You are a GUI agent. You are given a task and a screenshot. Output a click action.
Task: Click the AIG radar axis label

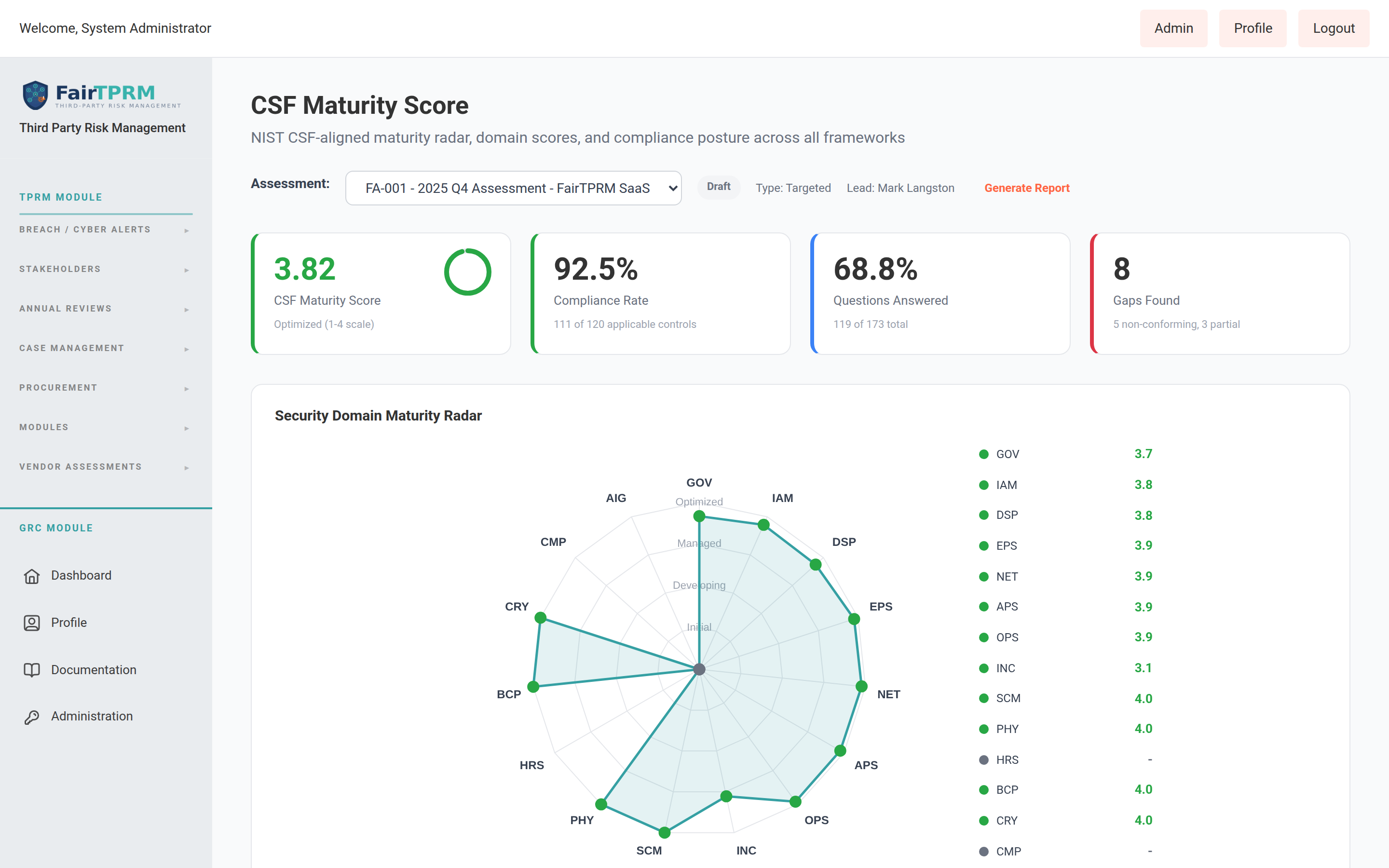pos(616,498)
